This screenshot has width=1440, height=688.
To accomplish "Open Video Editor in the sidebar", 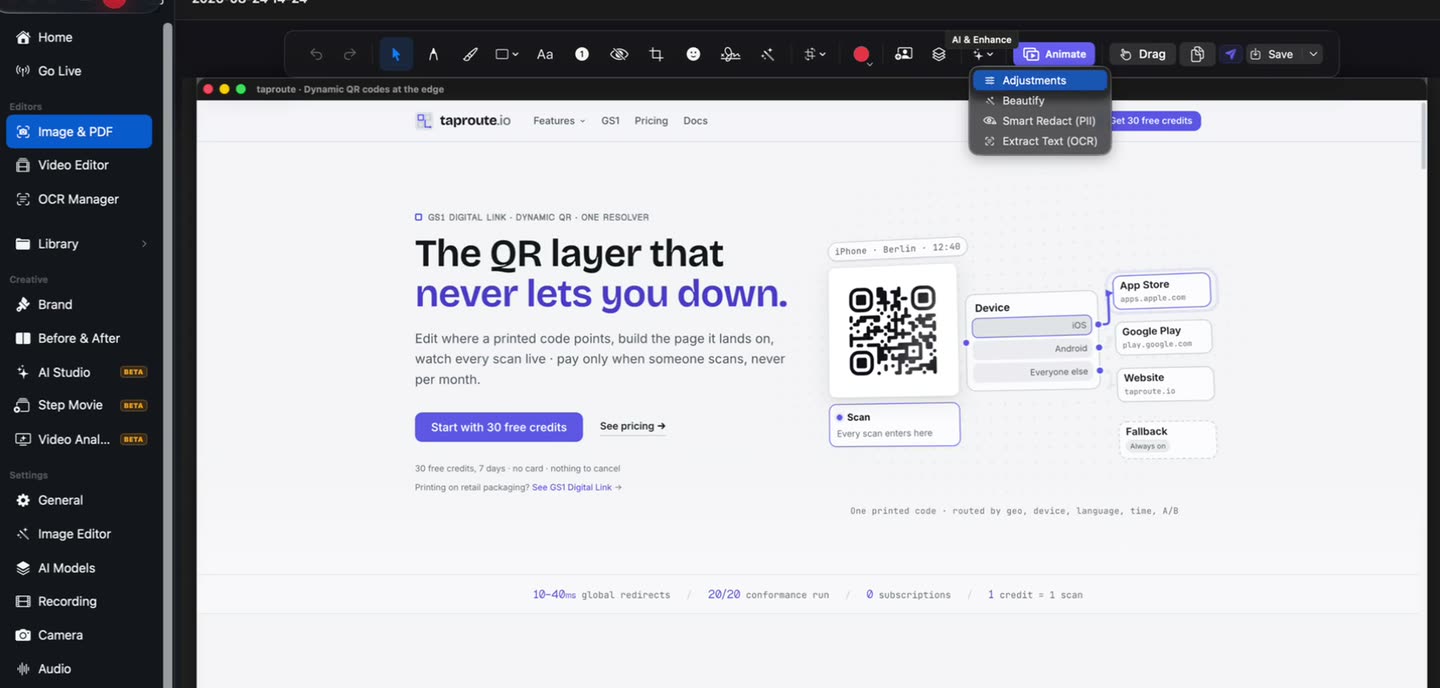I will pos(79,165).
